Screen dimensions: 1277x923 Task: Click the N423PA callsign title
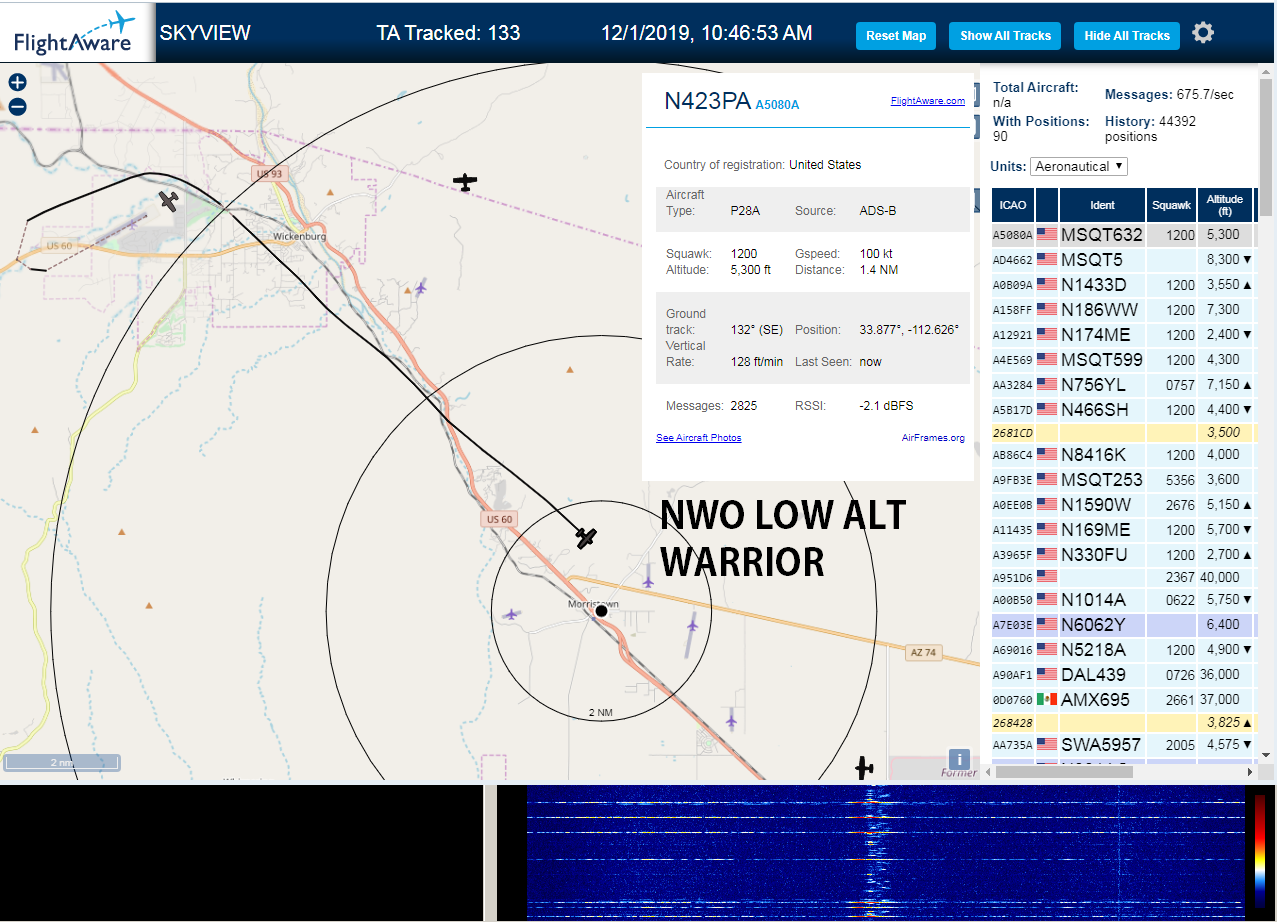[707, 101]
